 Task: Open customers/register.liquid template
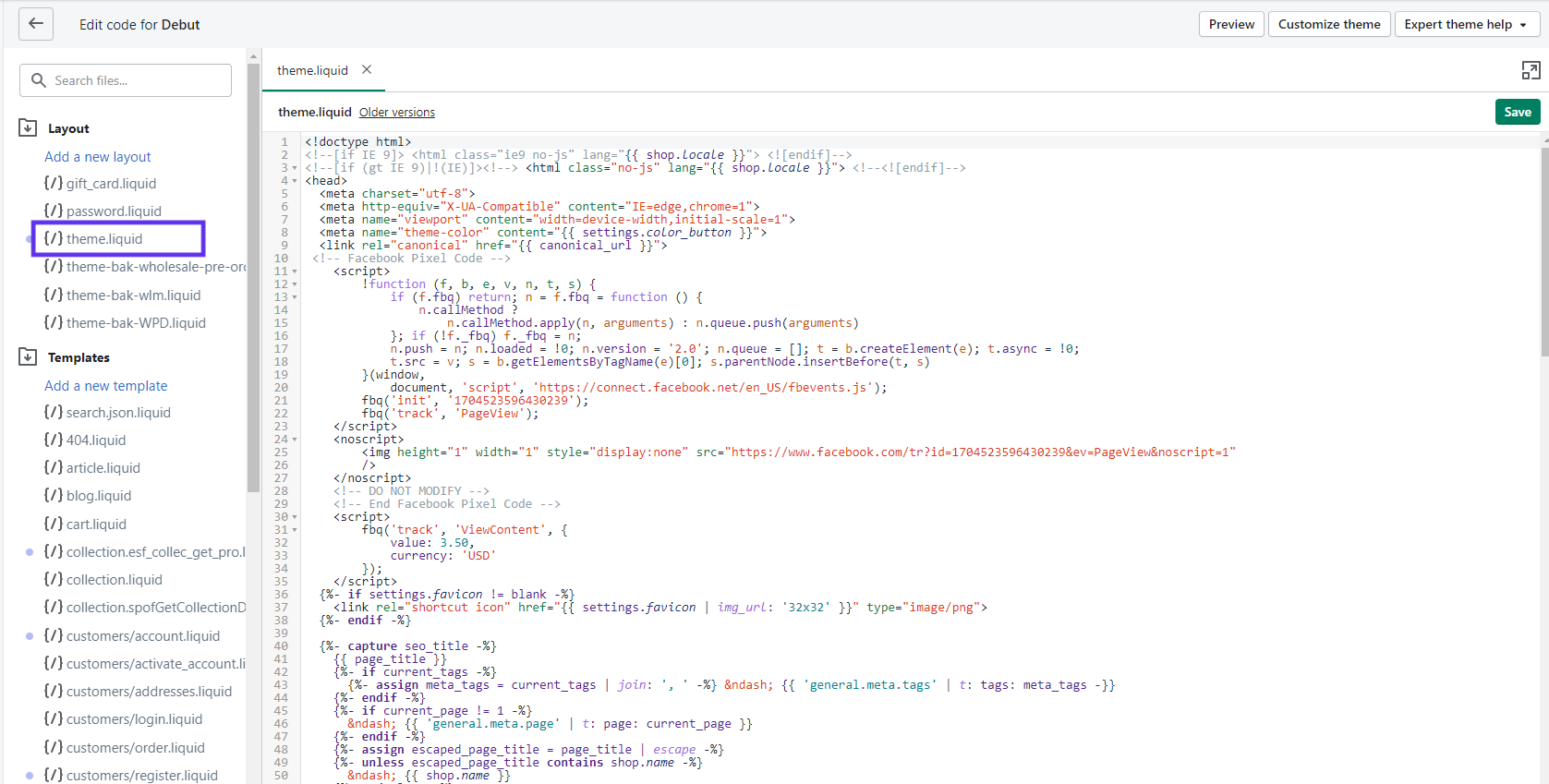tap(130, 776)
